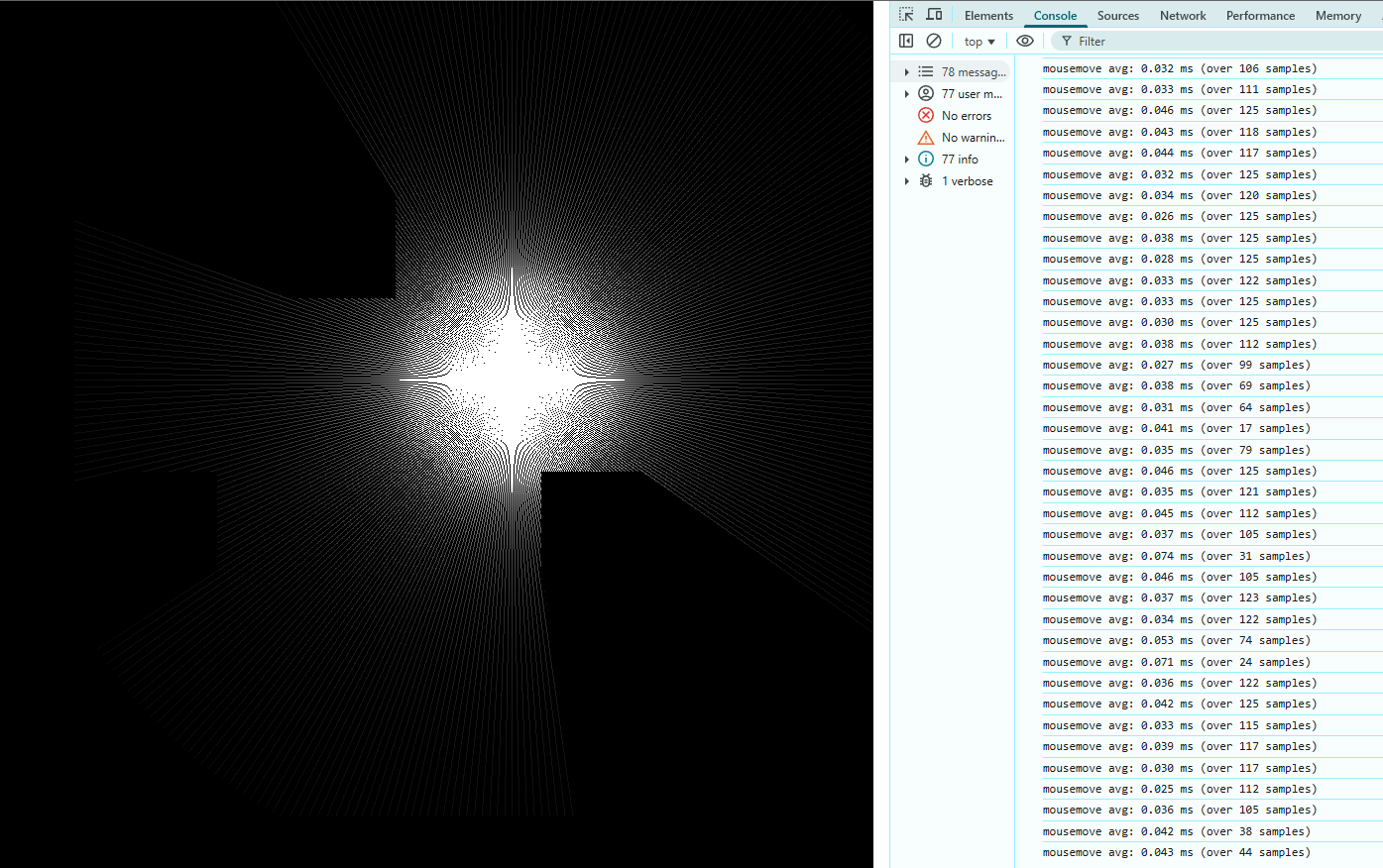1383x868 pixels.
Task: Open the top execution context dropdown
Action: tap(979, 41)
